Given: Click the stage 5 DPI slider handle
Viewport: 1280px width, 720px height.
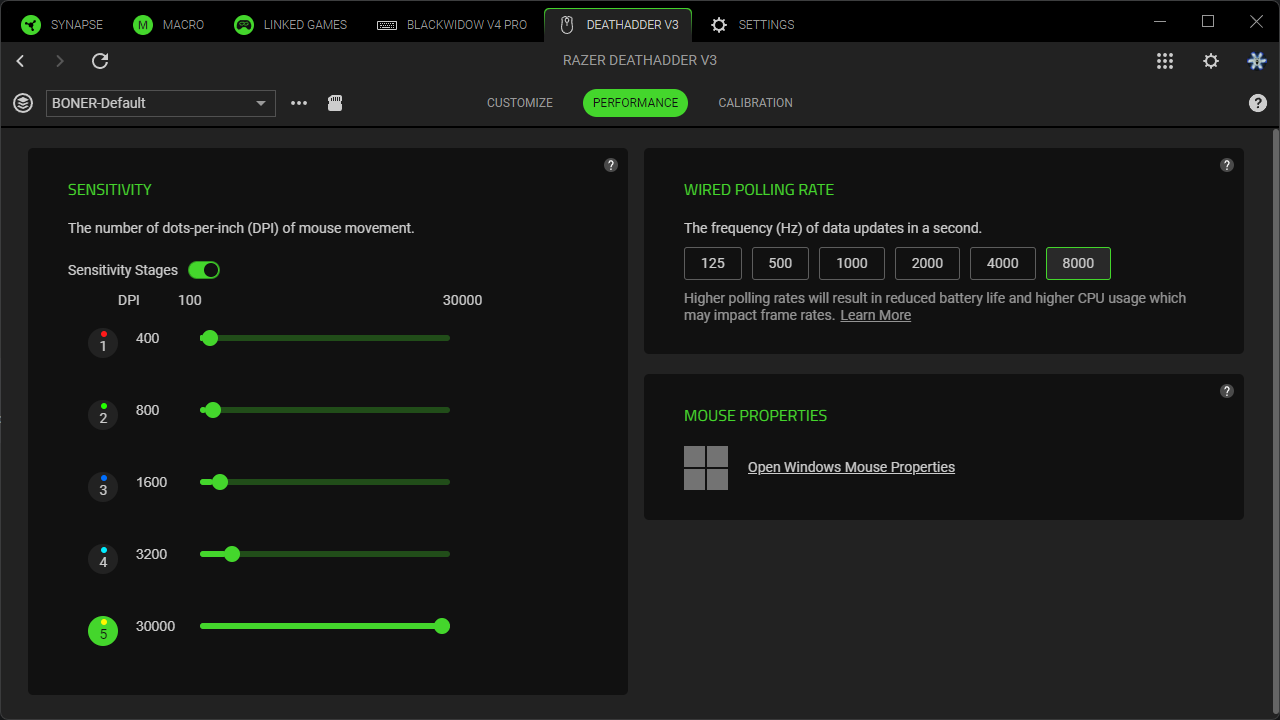Looking at the screenshot, I should point(442,626).
